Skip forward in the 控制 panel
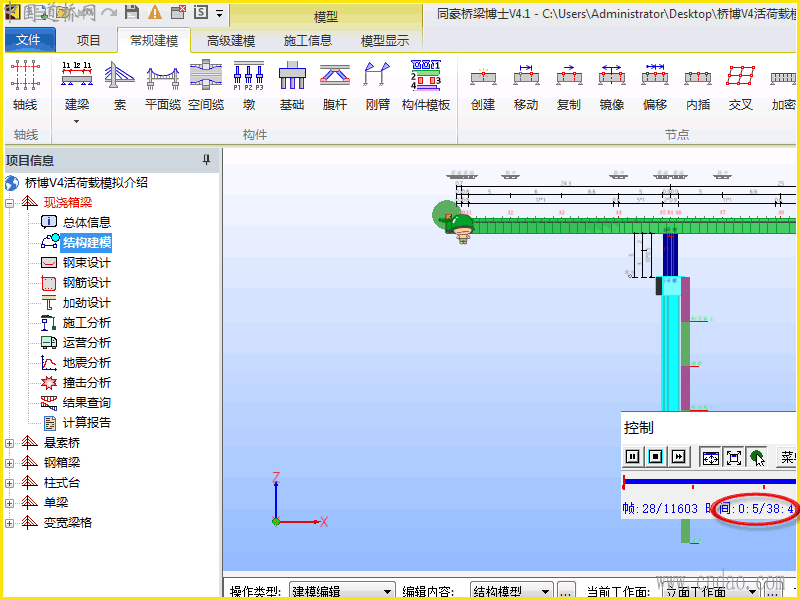800x600 pixels. pos(679,456)
